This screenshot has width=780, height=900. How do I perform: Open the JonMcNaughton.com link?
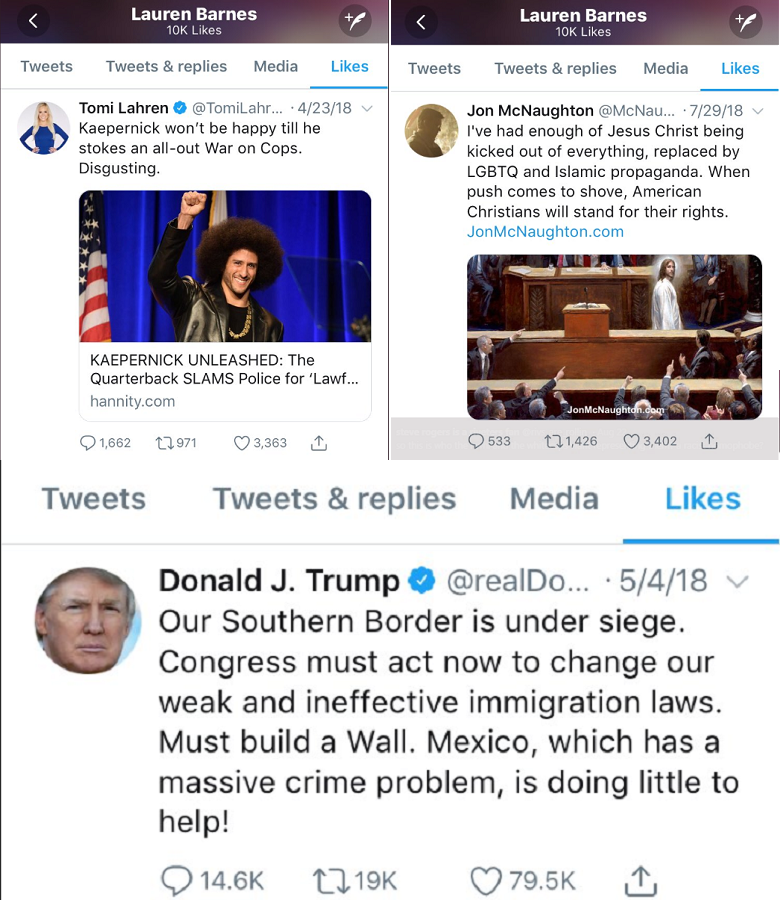(x=545, y=232)
